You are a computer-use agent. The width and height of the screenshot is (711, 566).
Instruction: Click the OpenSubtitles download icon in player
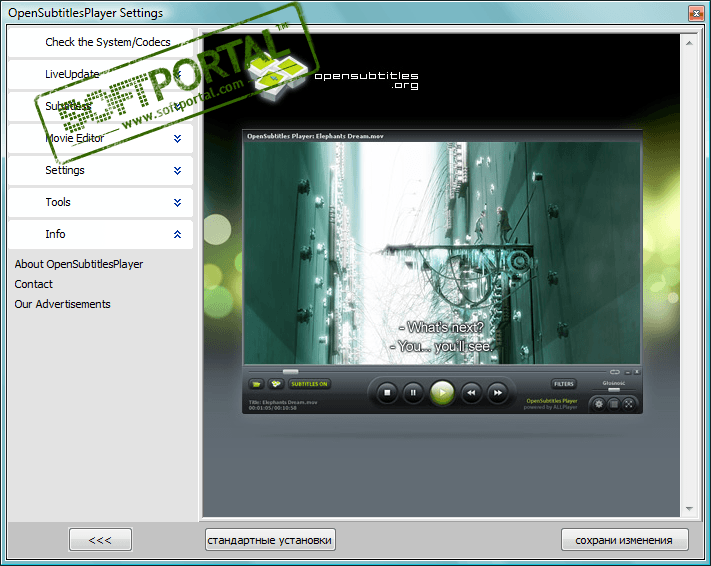[x=275, y=384]
